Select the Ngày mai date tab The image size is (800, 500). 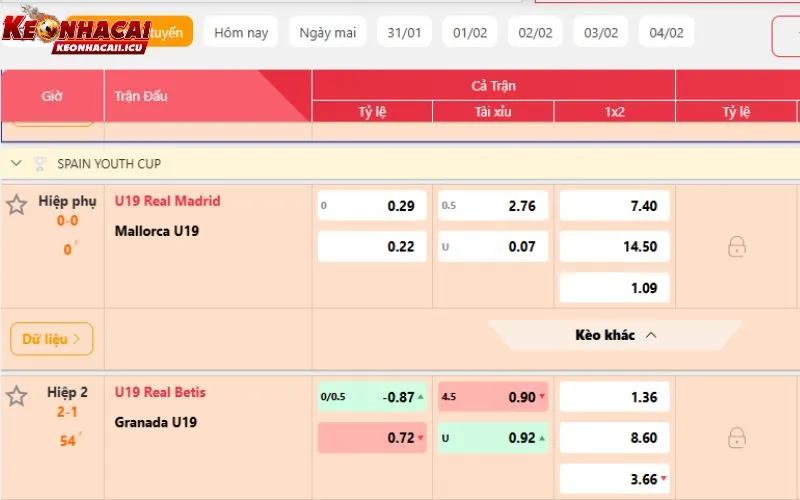(328, 33)
